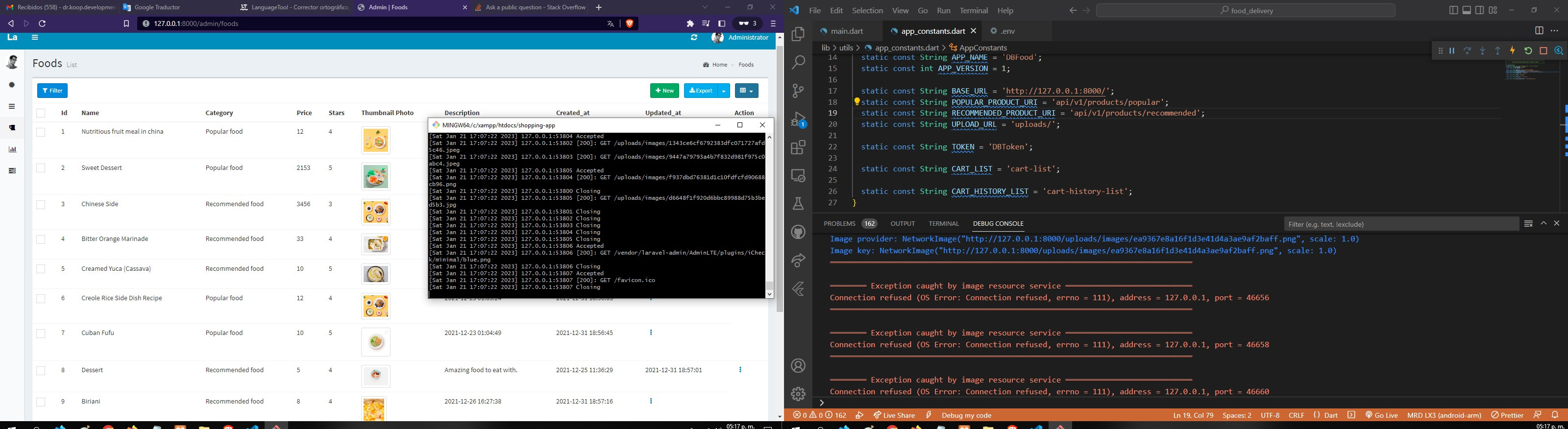Image resolution: width=1568 pixels, height=429 pixels.
Task: Check the Creamed Yuca (Cassava) row
Action: [41, 269]
